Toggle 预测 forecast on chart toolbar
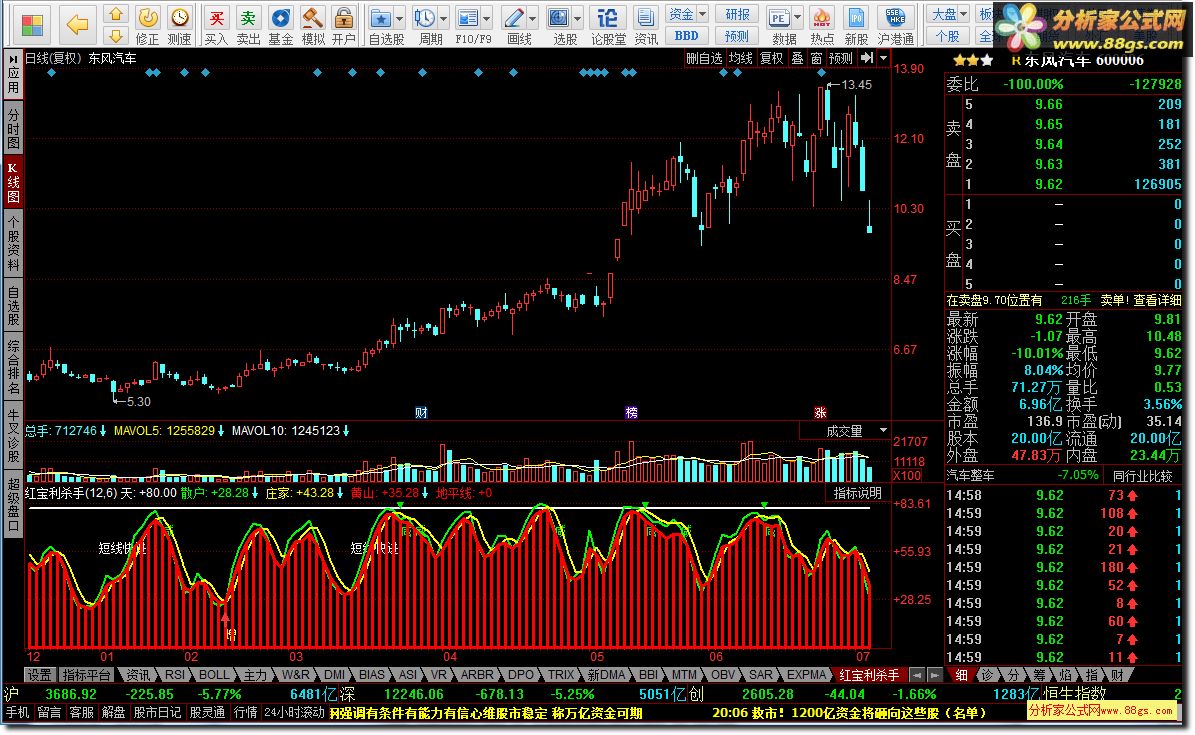The image size is (1195, 735). 841,58
